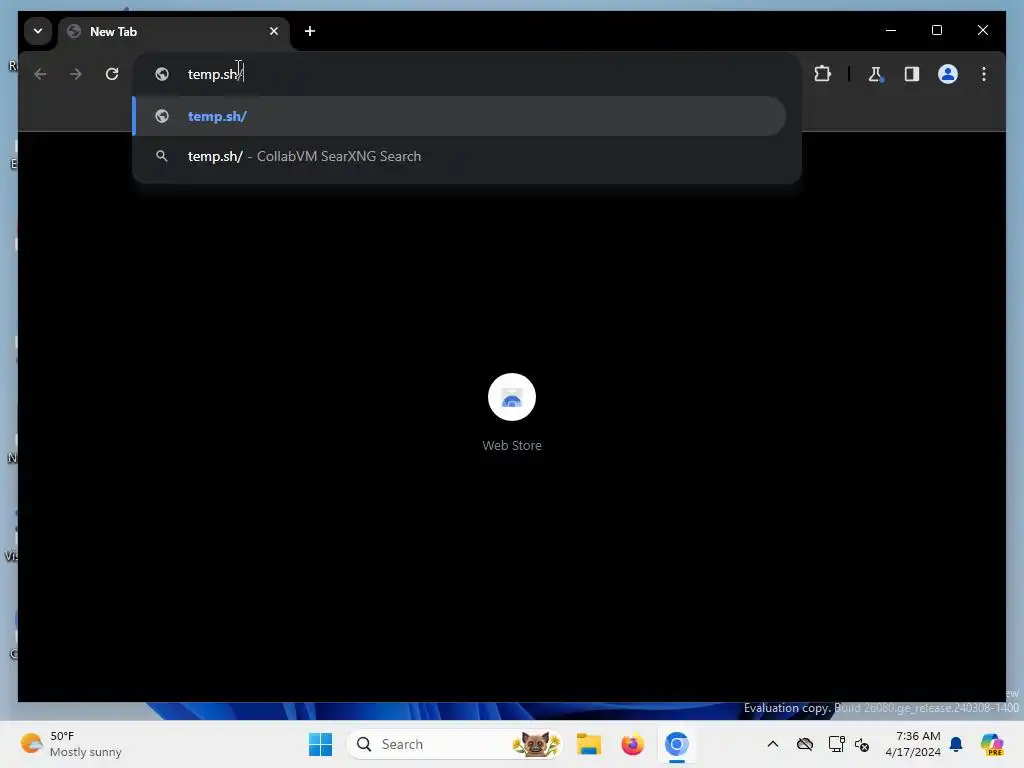The width and height of the screenshot is (1024, 768).
Task: Click the search highlight image in taskbar
Action: click(536, 744)
